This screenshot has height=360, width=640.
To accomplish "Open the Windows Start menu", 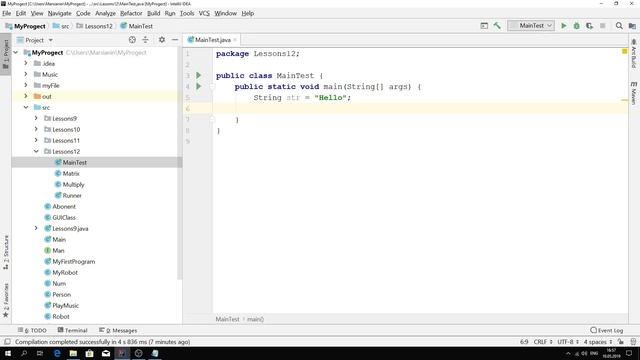I will 8,353.
